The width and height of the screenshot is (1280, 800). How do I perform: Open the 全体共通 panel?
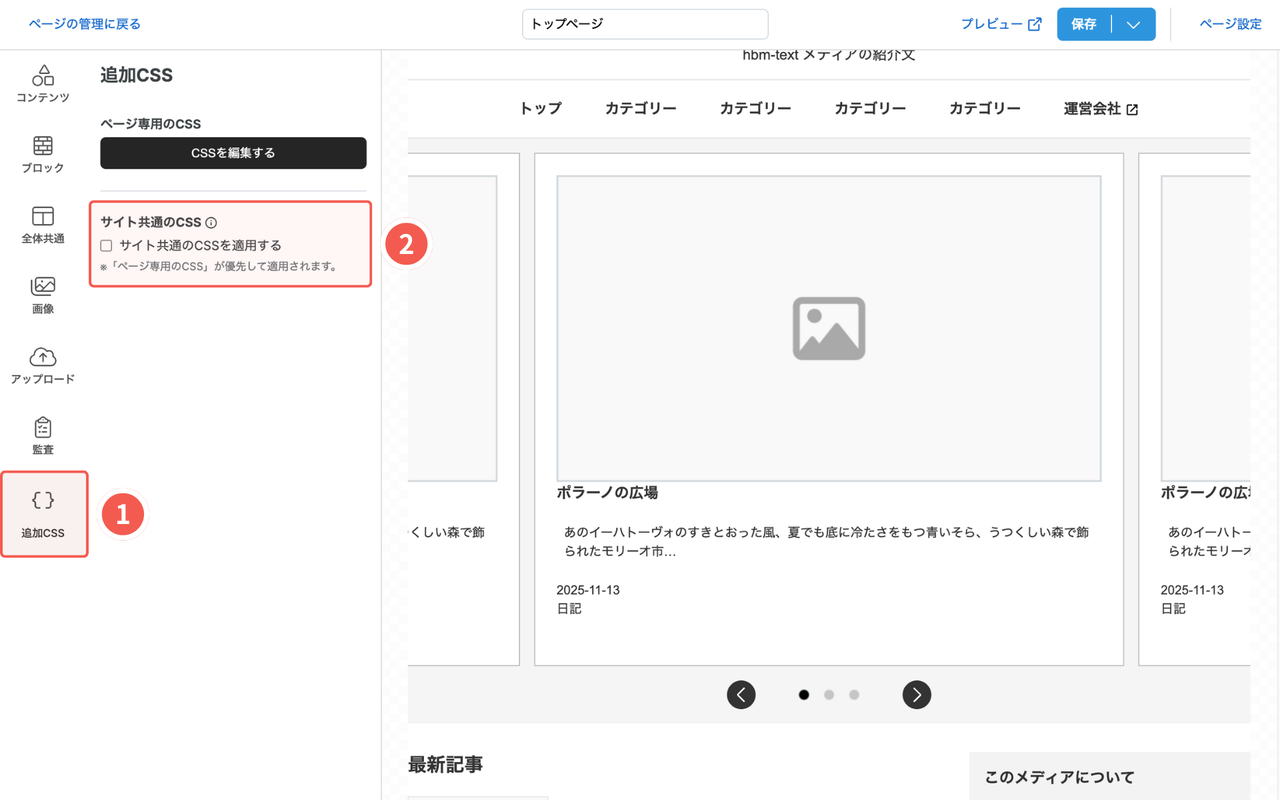[x=42, y=226]
